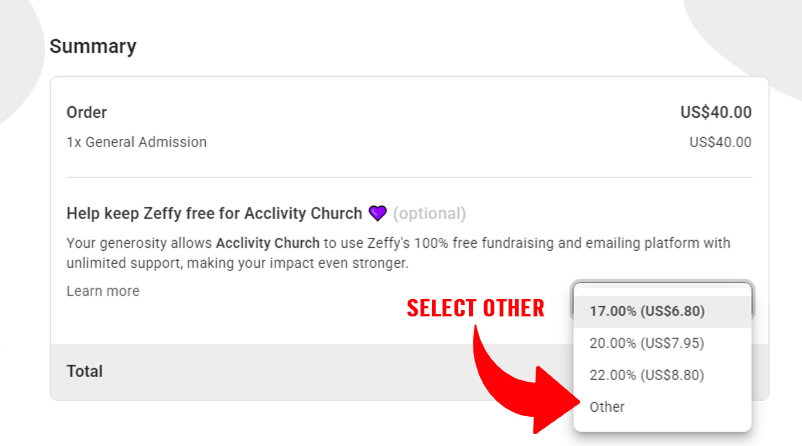Click the 1x General Admission line item
This screenshot has height=446, width=802.
(x=137, y=142)
